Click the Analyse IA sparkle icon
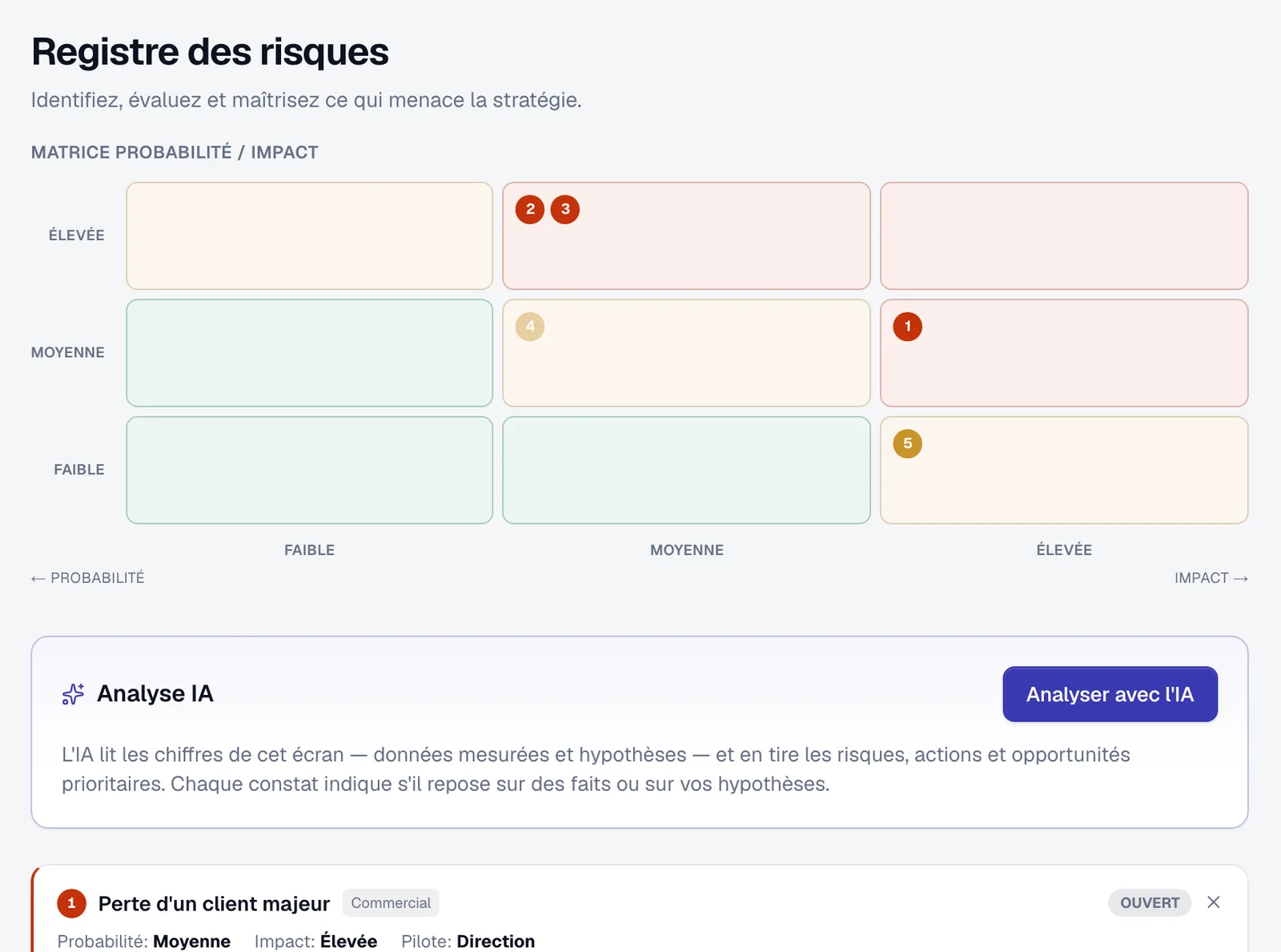Screen dimensions: 1281x952 [73, 693]
